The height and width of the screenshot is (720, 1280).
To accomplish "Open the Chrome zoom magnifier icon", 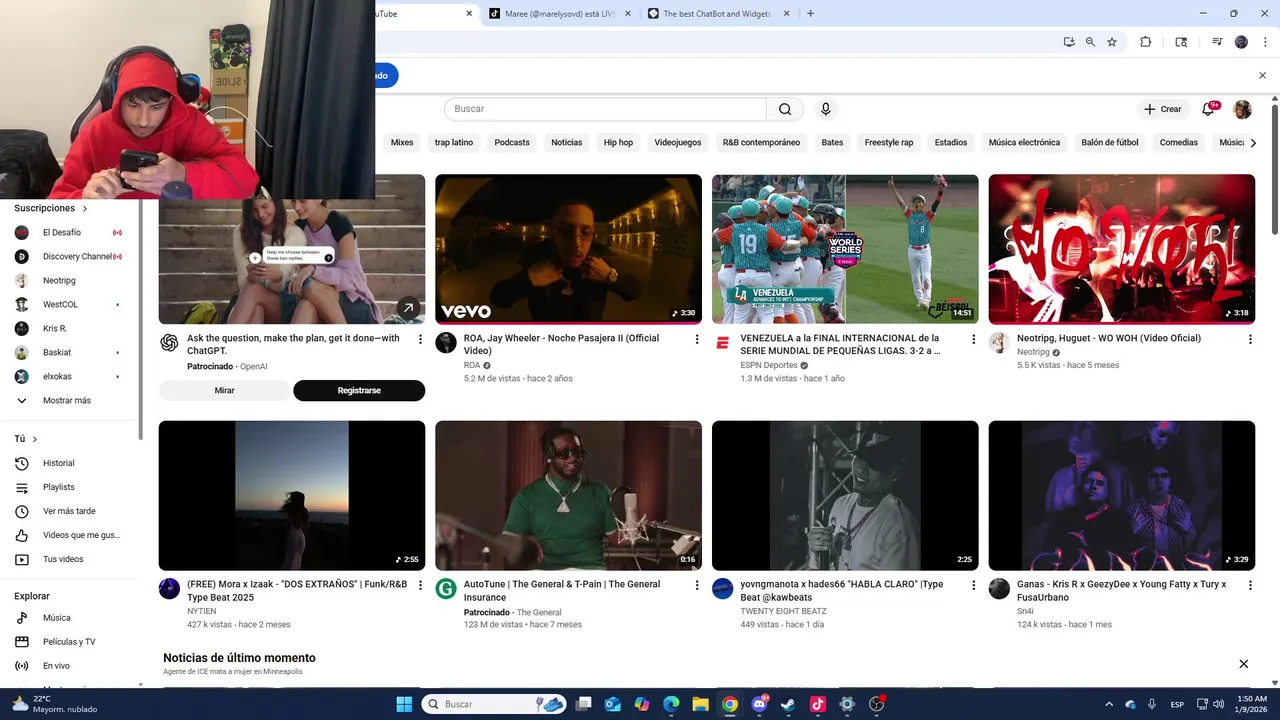I will (1090, 42).
